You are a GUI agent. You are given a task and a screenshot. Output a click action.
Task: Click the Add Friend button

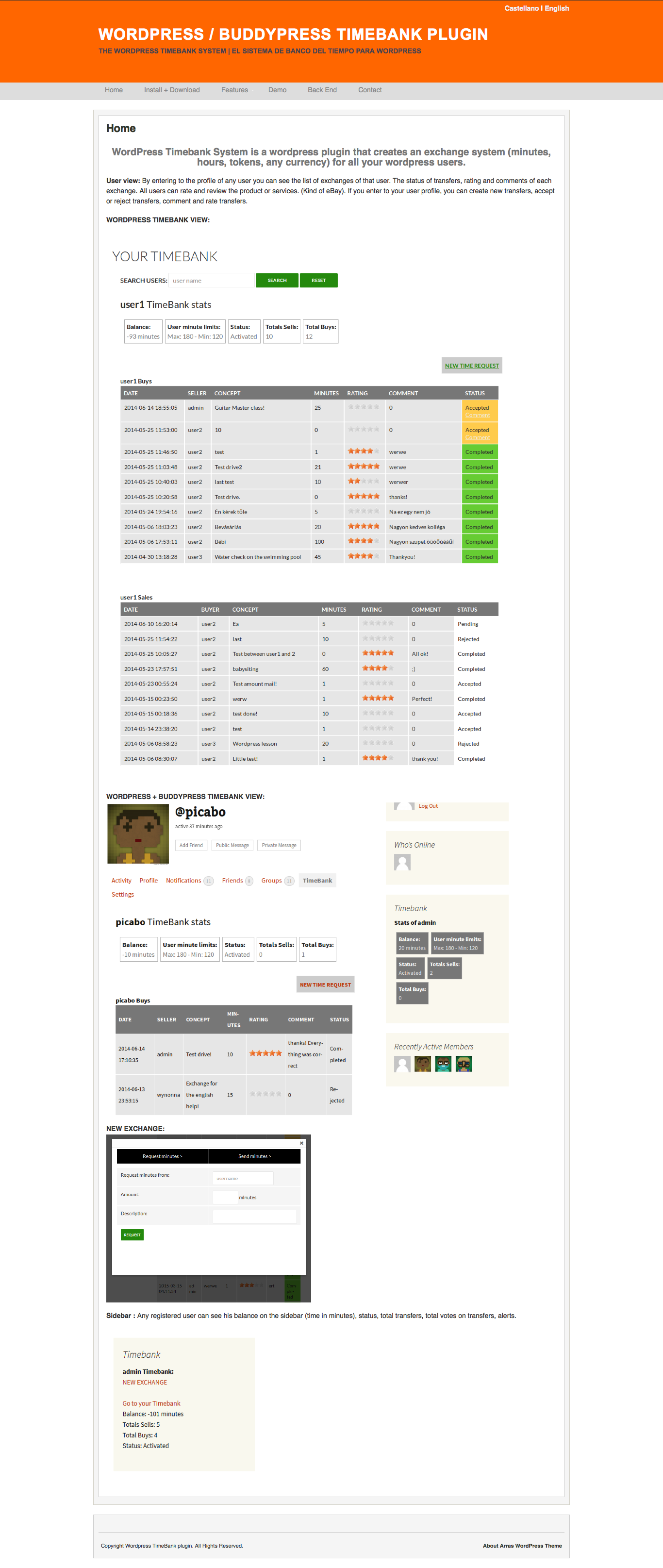191,846
